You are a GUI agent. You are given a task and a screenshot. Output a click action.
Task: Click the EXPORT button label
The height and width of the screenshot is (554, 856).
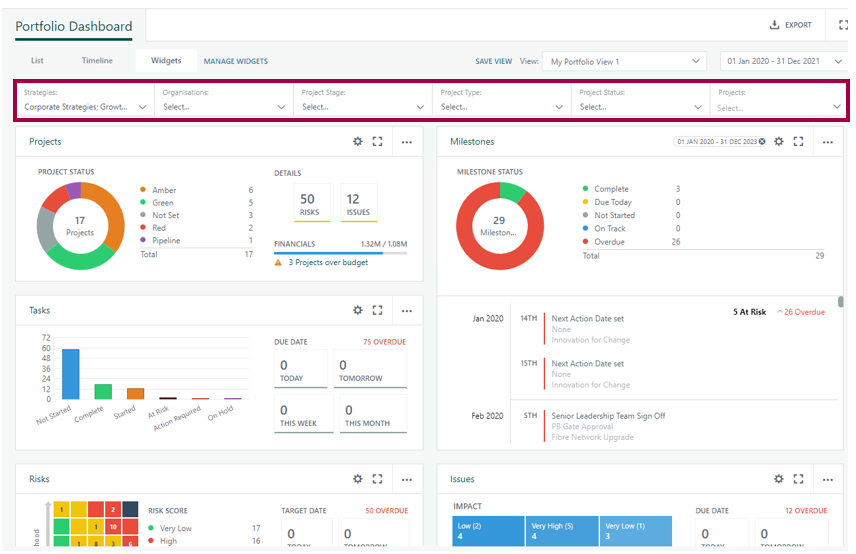click(x=798, y=25)
